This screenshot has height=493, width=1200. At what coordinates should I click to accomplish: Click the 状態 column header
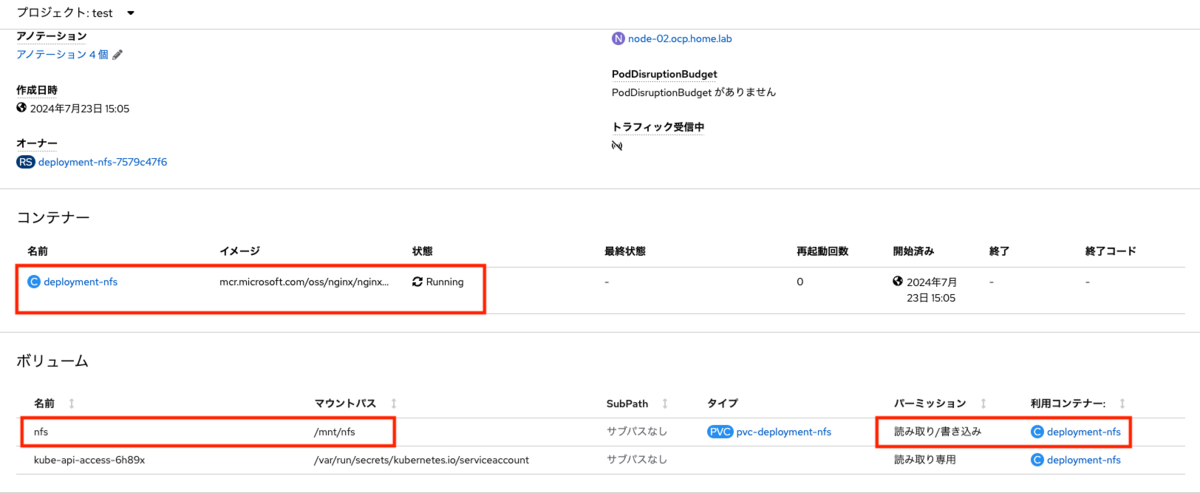click(x=423, y=250)
